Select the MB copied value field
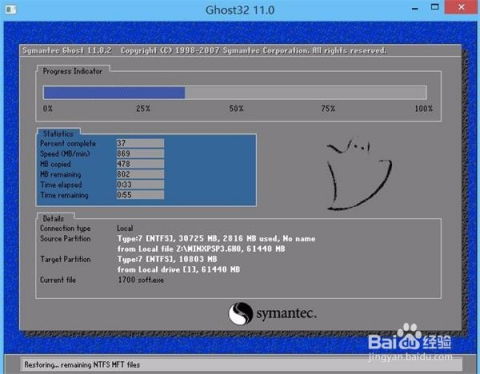 [140, 164]
